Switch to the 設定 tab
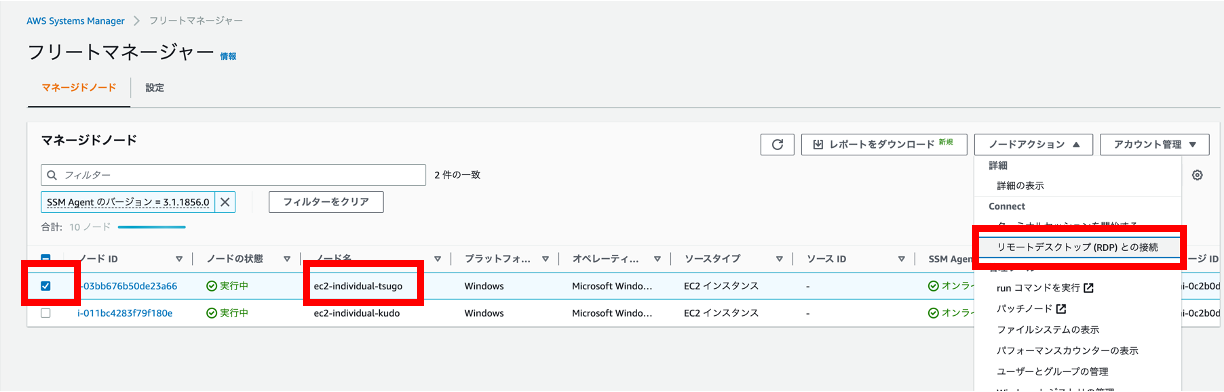 tap(155, 88)
